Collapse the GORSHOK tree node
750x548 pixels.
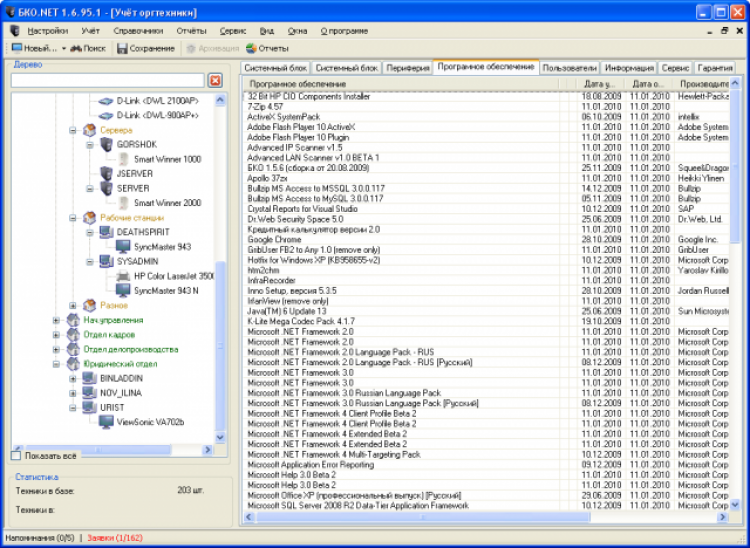pyautogui.click(x=89, y=145)
